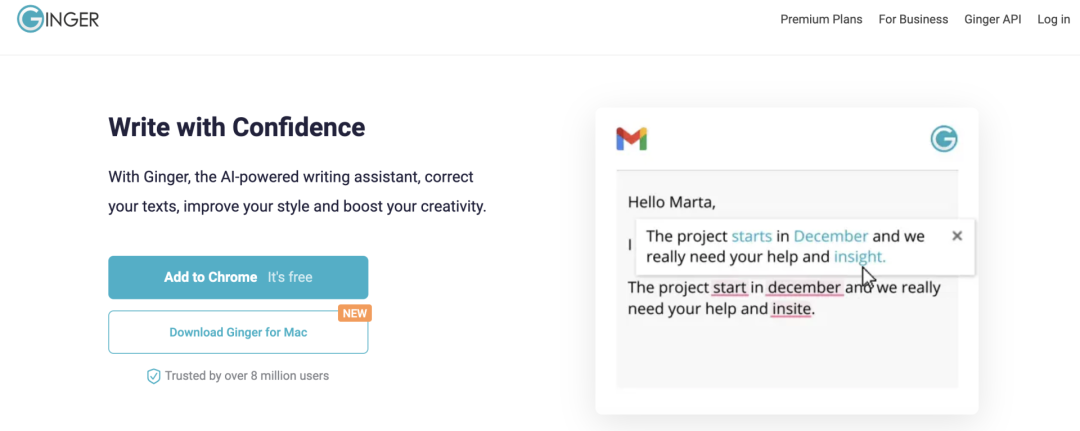Select corrected word 'December' in suggestion
The image size is (1080, 431).
click(x=831, y=236)
